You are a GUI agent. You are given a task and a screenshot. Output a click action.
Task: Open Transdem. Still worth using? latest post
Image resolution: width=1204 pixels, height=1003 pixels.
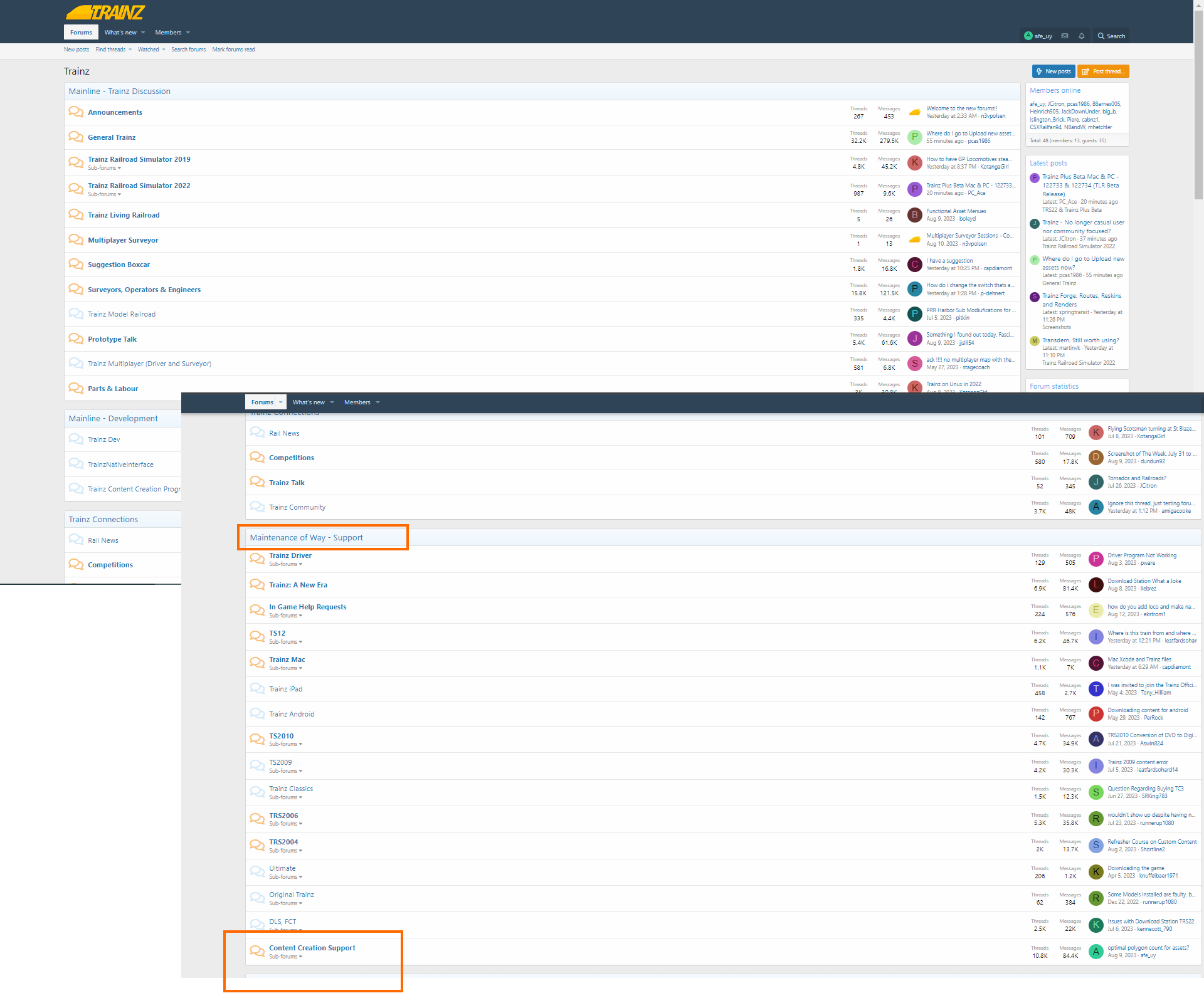point(1080,340)
